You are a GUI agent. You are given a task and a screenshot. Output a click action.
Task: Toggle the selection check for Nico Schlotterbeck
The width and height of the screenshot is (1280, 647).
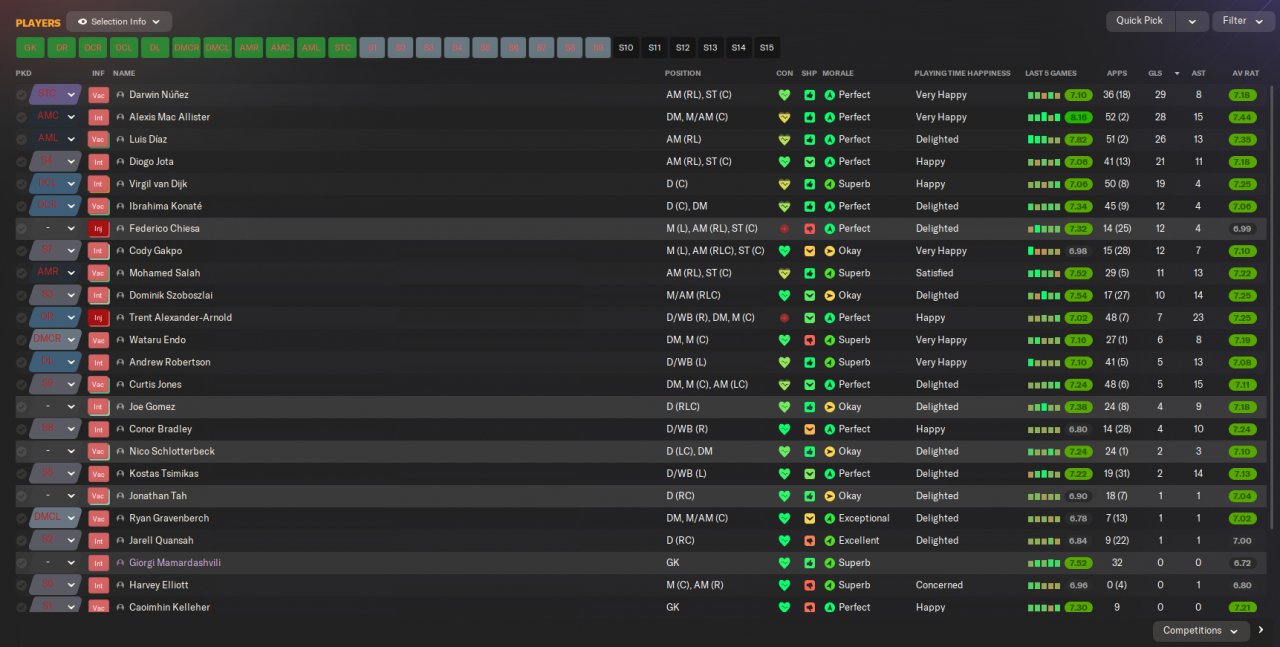click(21, 452)
